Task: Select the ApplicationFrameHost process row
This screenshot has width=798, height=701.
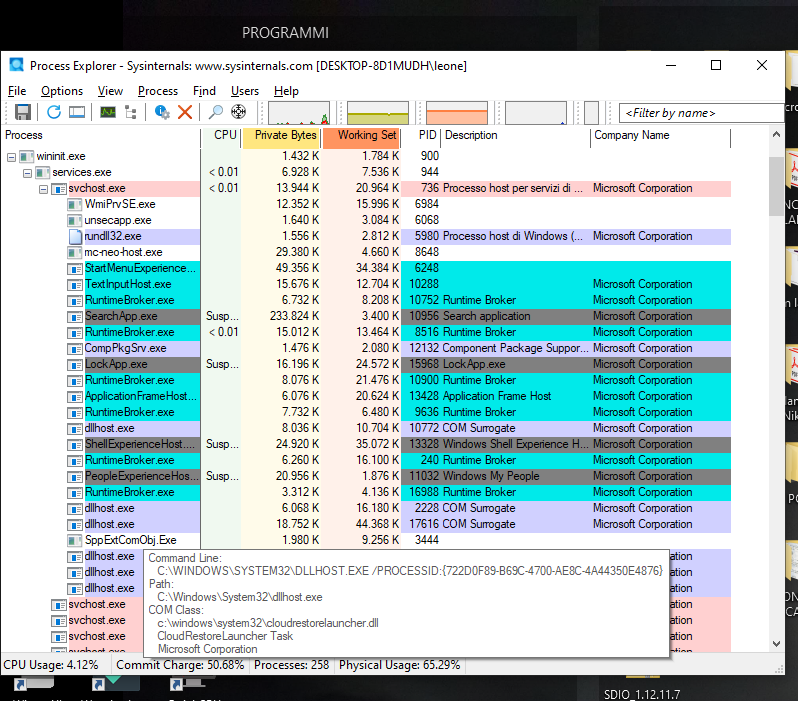Action: pyautogui.click(x=365, y=396)
